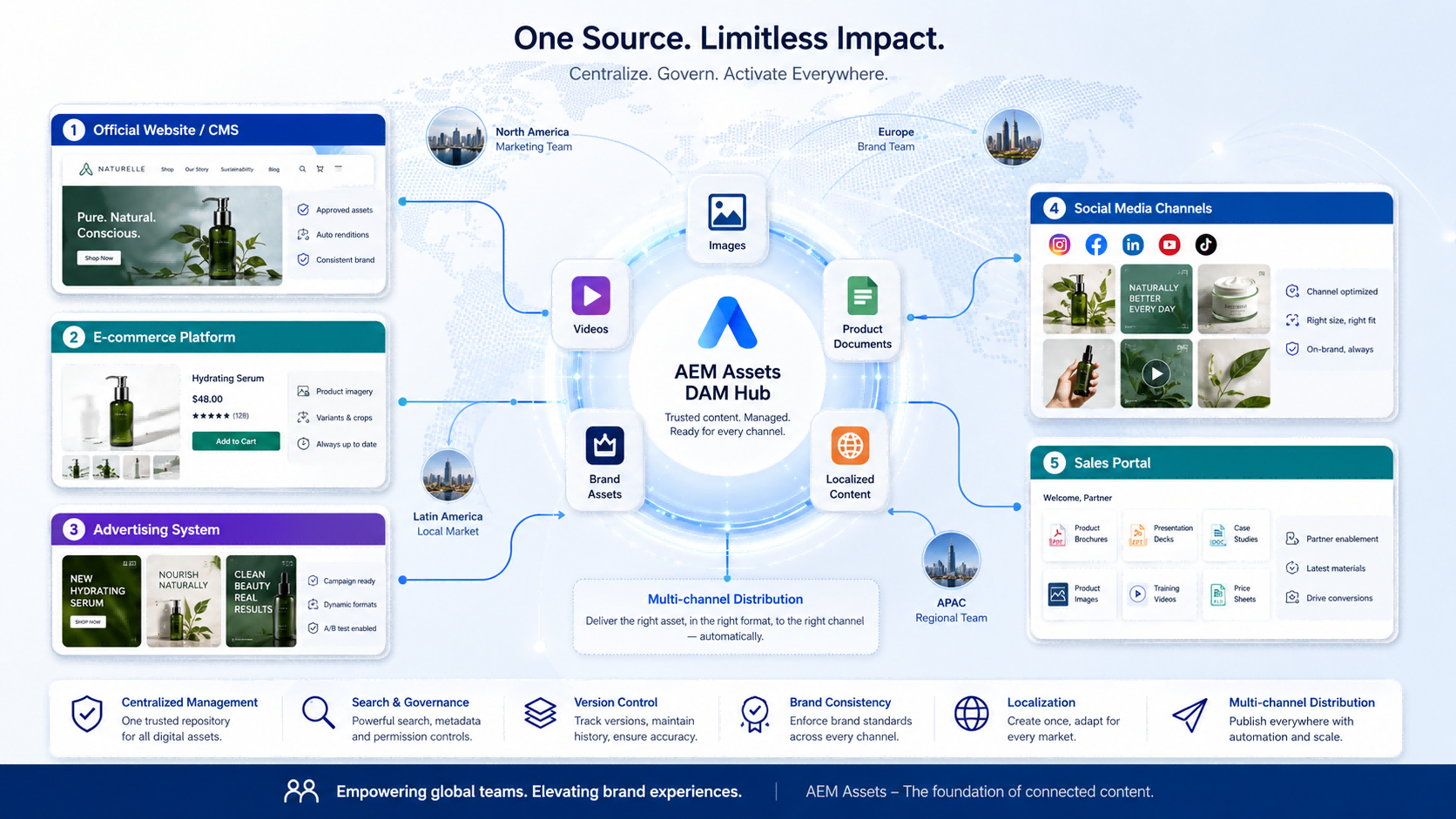Click the APAC Regional Team city image

(951, 560)
